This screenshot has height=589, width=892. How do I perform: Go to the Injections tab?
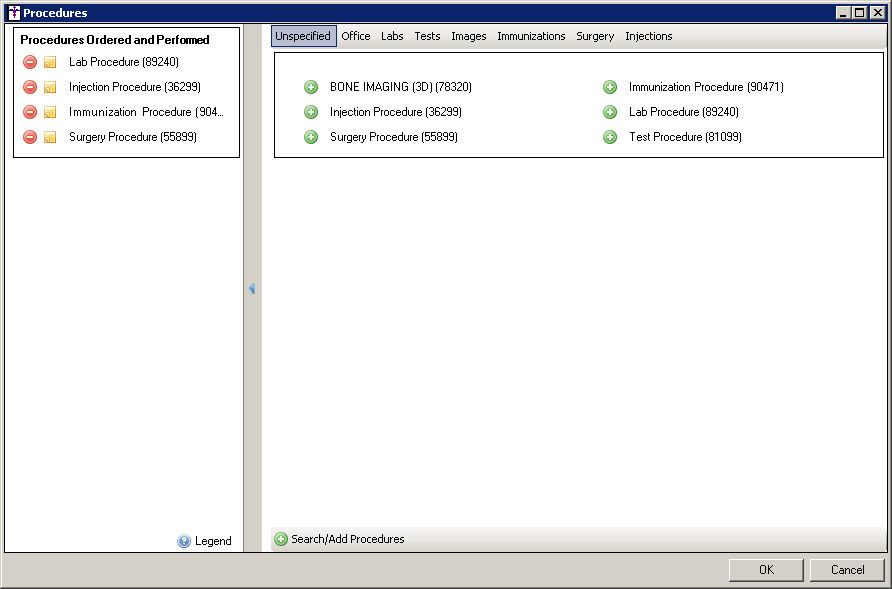point(649,36)
